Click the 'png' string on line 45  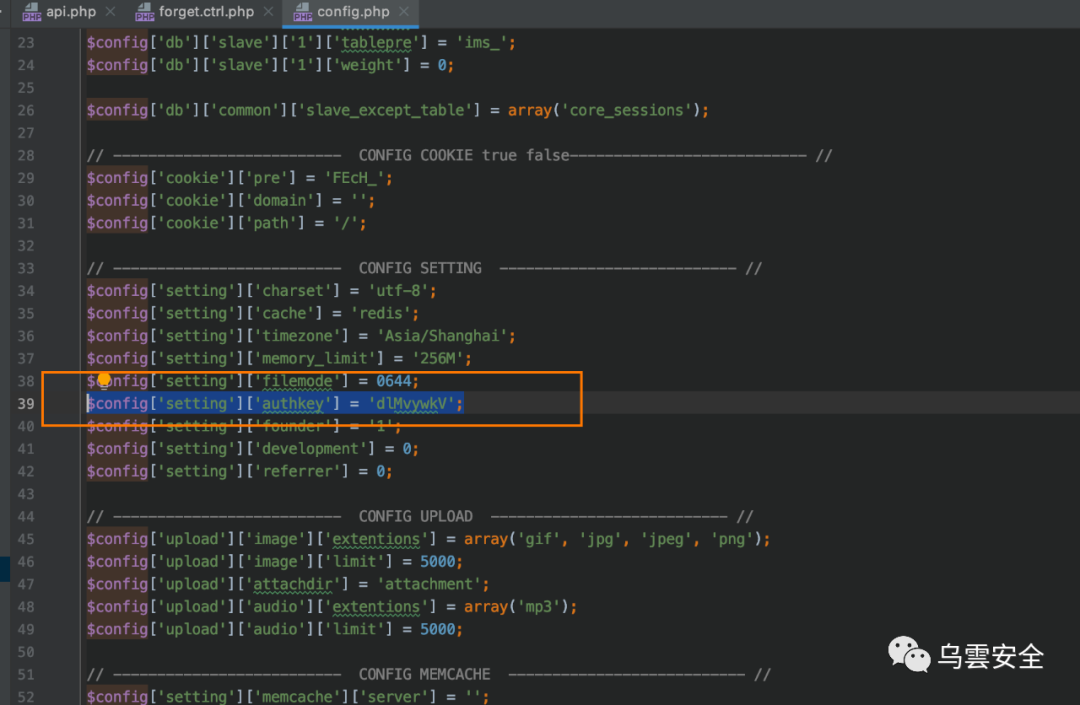pos(732,539)
